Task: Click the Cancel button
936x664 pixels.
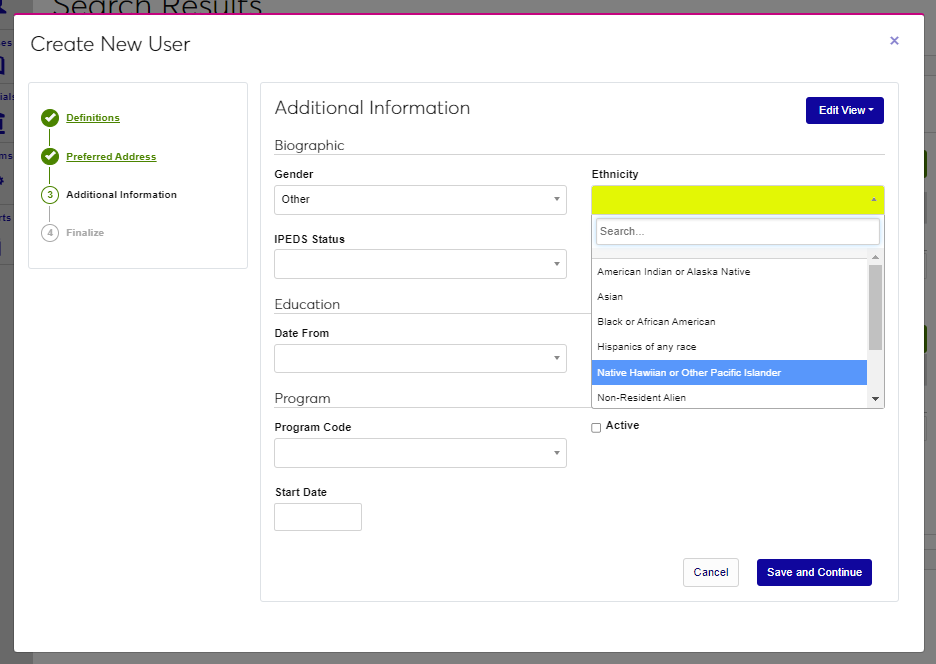Action: click(710, 572)
